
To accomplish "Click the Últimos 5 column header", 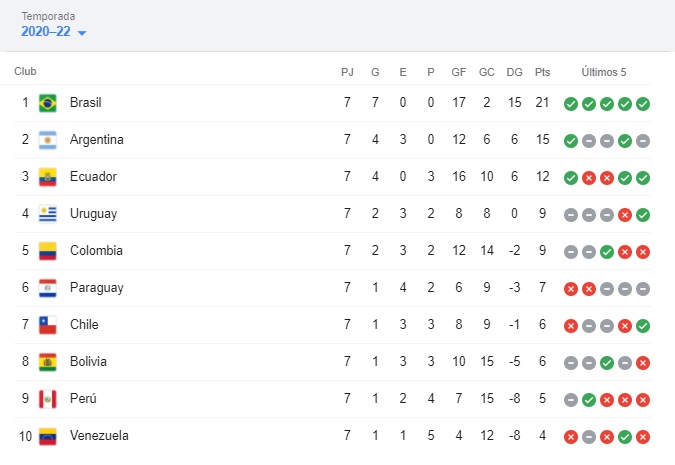I will click(604, 72).
